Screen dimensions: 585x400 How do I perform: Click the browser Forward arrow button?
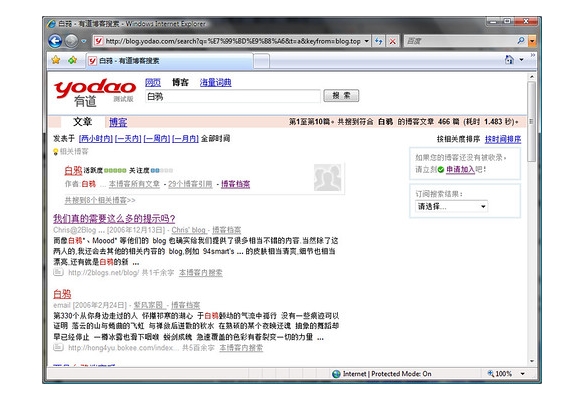coord(71,41)
